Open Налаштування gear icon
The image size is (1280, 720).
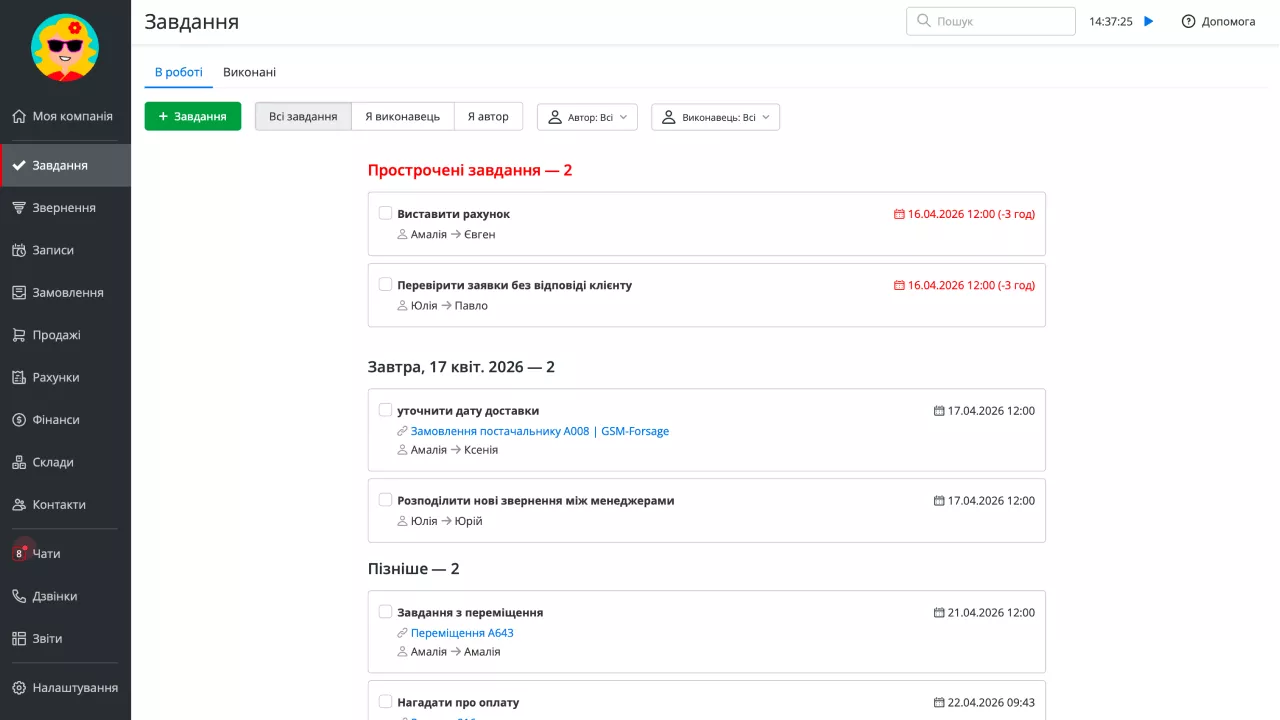click(x=19, y=688)
